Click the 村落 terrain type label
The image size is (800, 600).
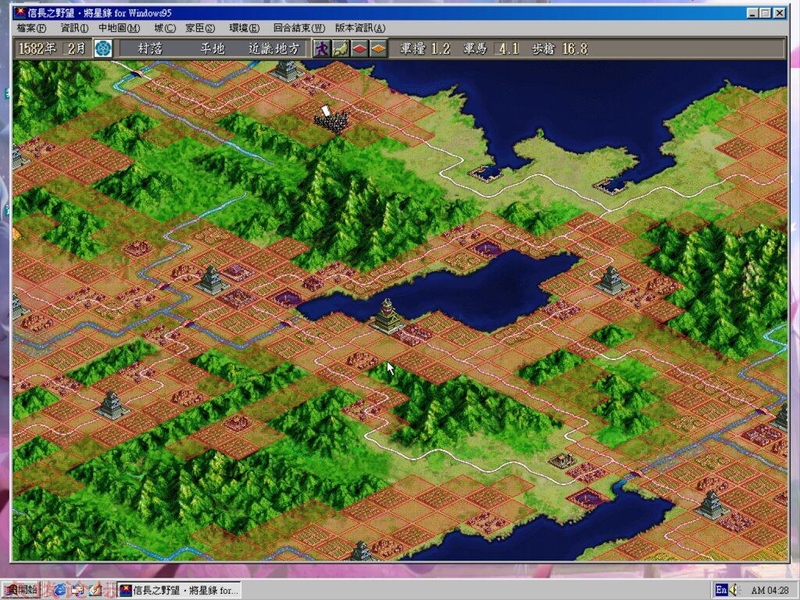(x=150, y=48)
